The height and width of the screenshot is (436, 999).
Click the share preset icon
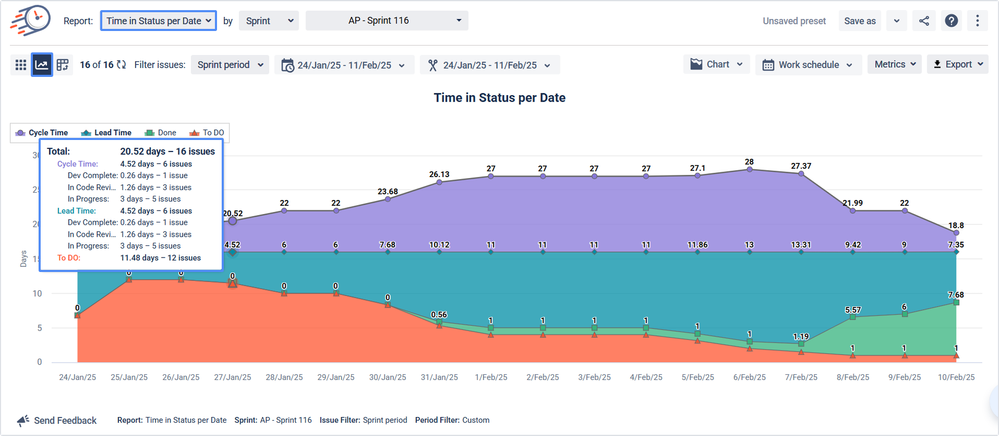[x=924, y=21]
